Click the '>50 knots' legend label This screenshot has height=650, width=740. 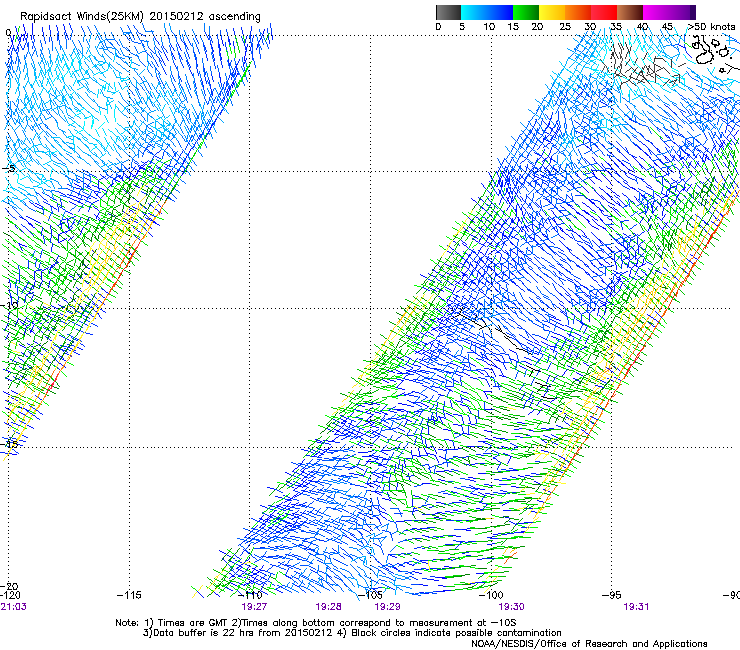point(711,26)
